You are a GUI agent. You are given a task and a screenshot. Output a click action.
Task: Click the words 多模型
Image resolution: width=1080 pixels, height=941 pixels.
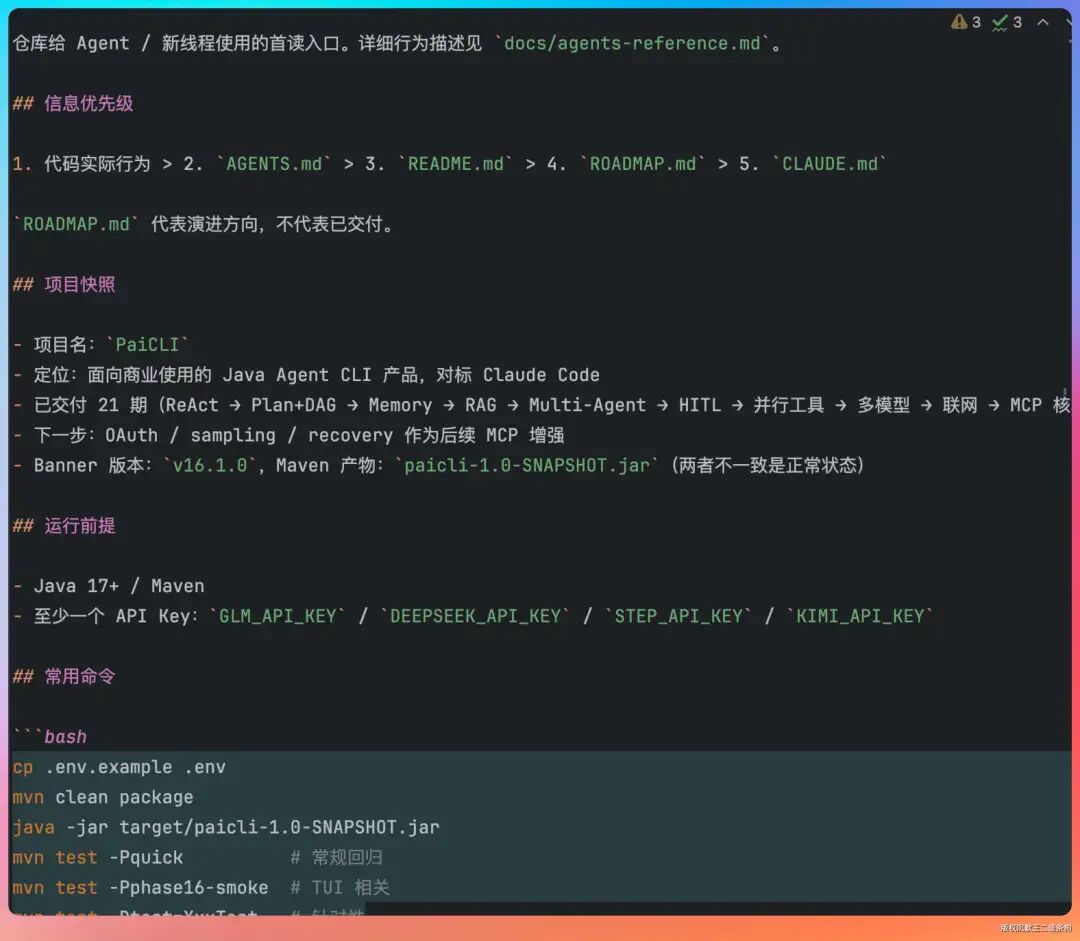click(x=883, y=405)
